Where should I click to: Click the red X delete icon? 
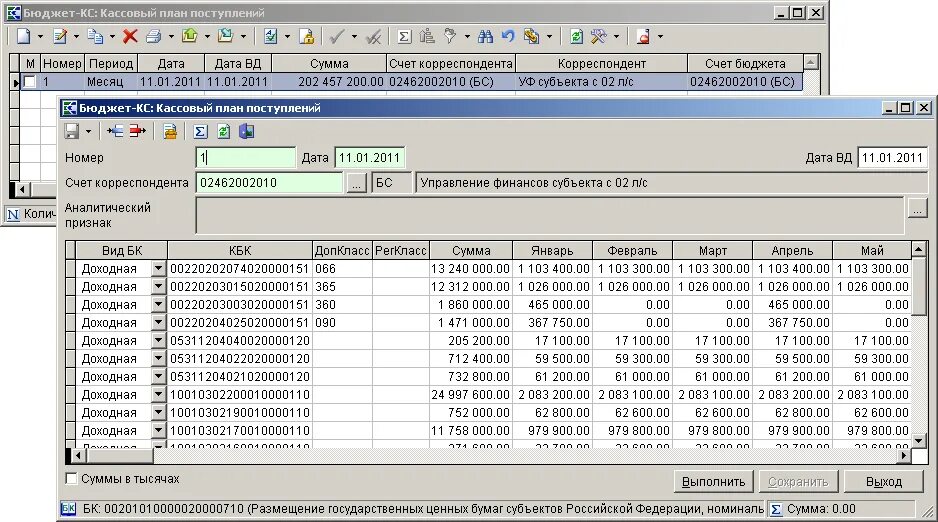click(130, 36)
